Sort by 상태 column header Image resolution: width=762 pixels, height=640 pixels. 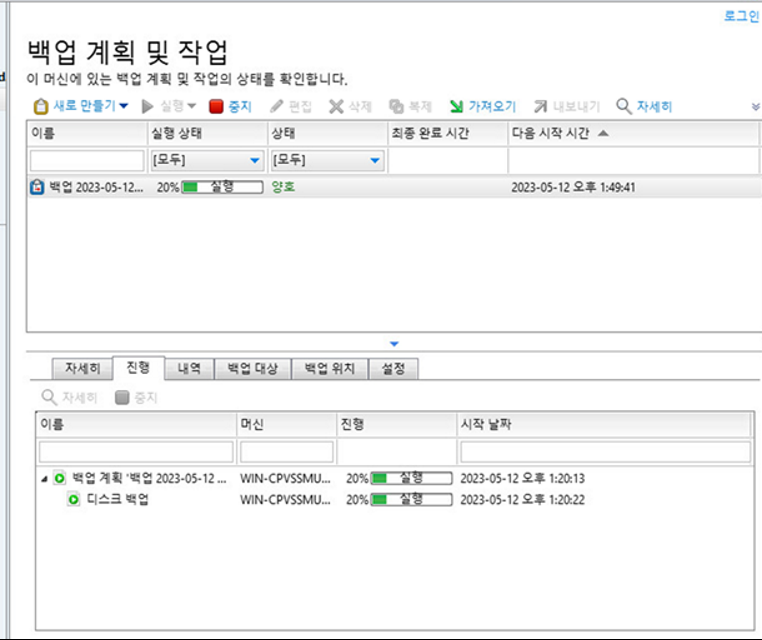click(328, 133)
